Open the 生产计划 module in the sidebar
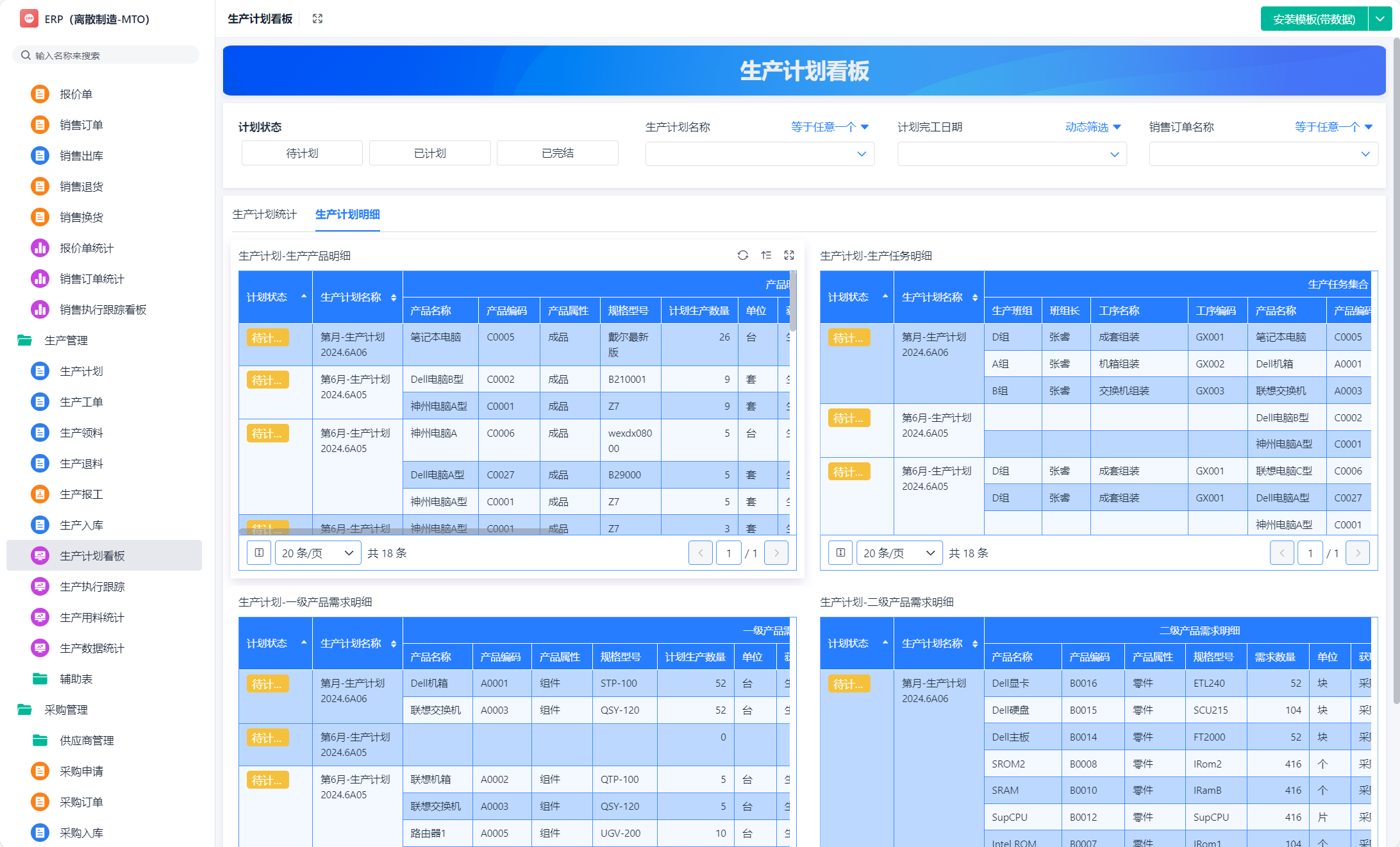 tap(81, 371)
